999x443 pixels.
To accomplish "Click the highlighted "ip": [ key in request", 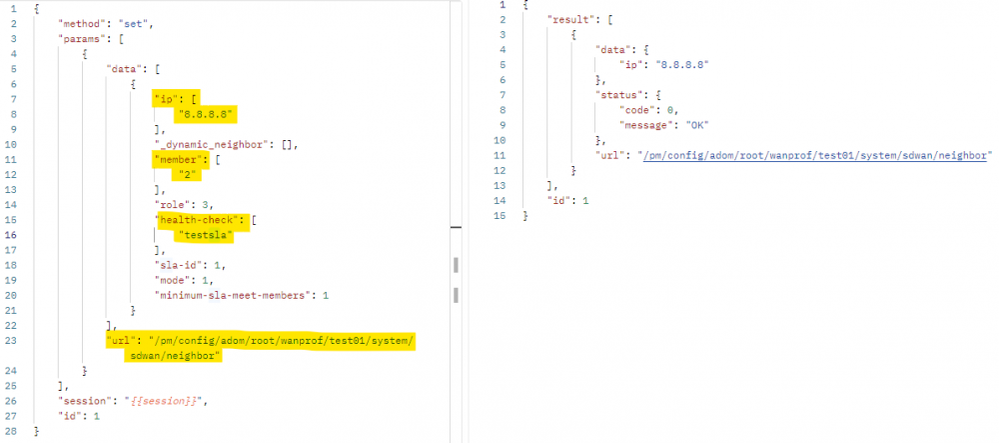I will pyautogui.click(x=176, y=99).
